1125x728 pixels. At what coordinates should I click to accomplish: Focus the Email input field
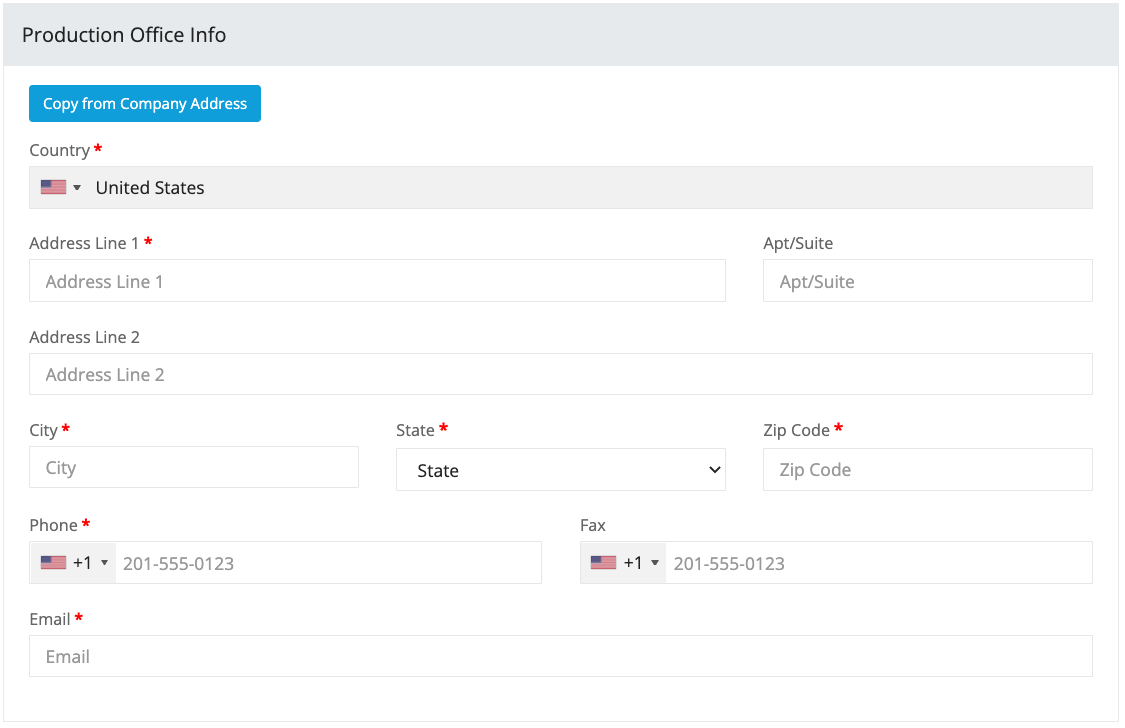pyautogui.click(x=560, y=656)
